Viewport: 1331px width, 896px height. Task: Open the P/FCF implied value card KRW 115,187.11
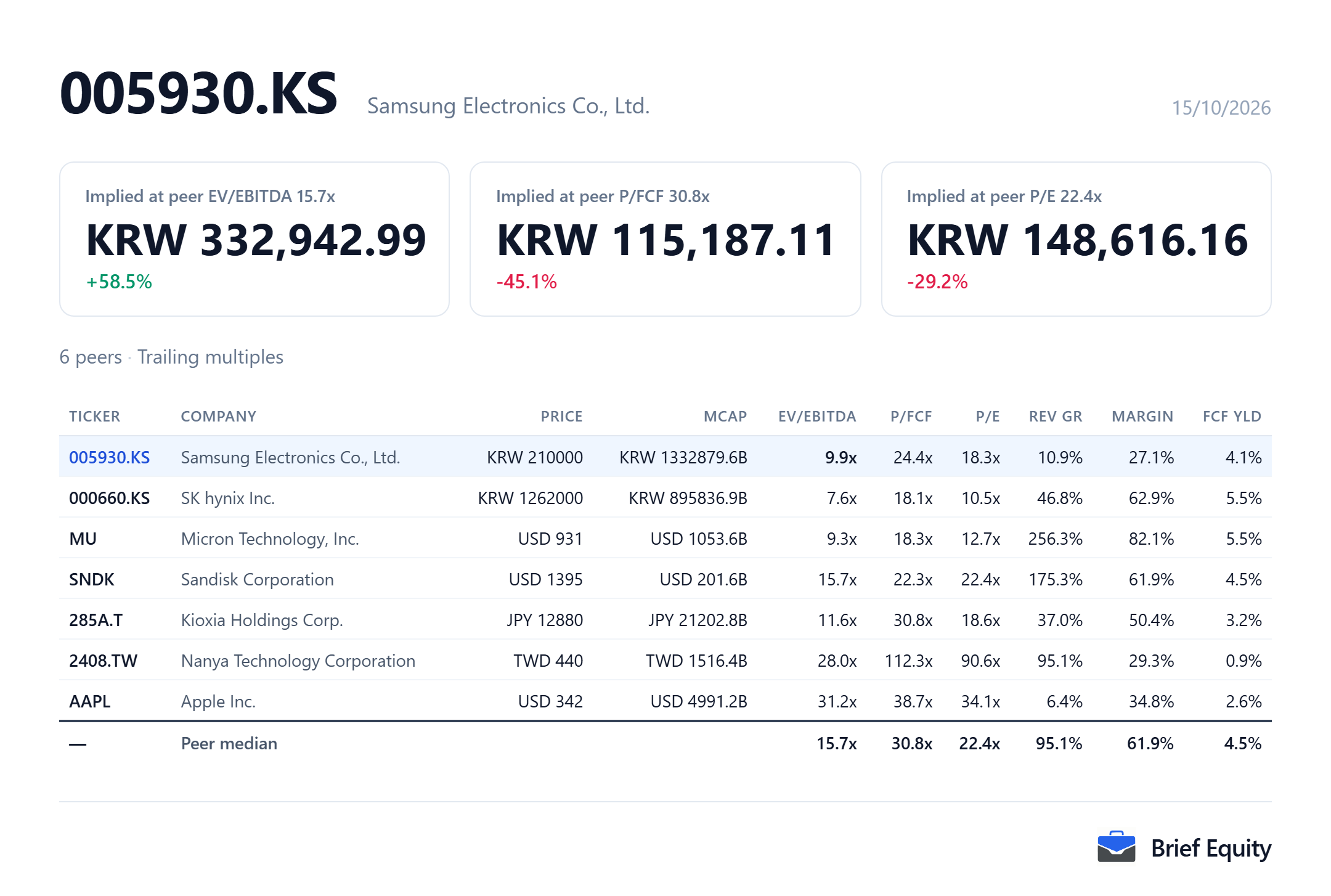point(665,239)
